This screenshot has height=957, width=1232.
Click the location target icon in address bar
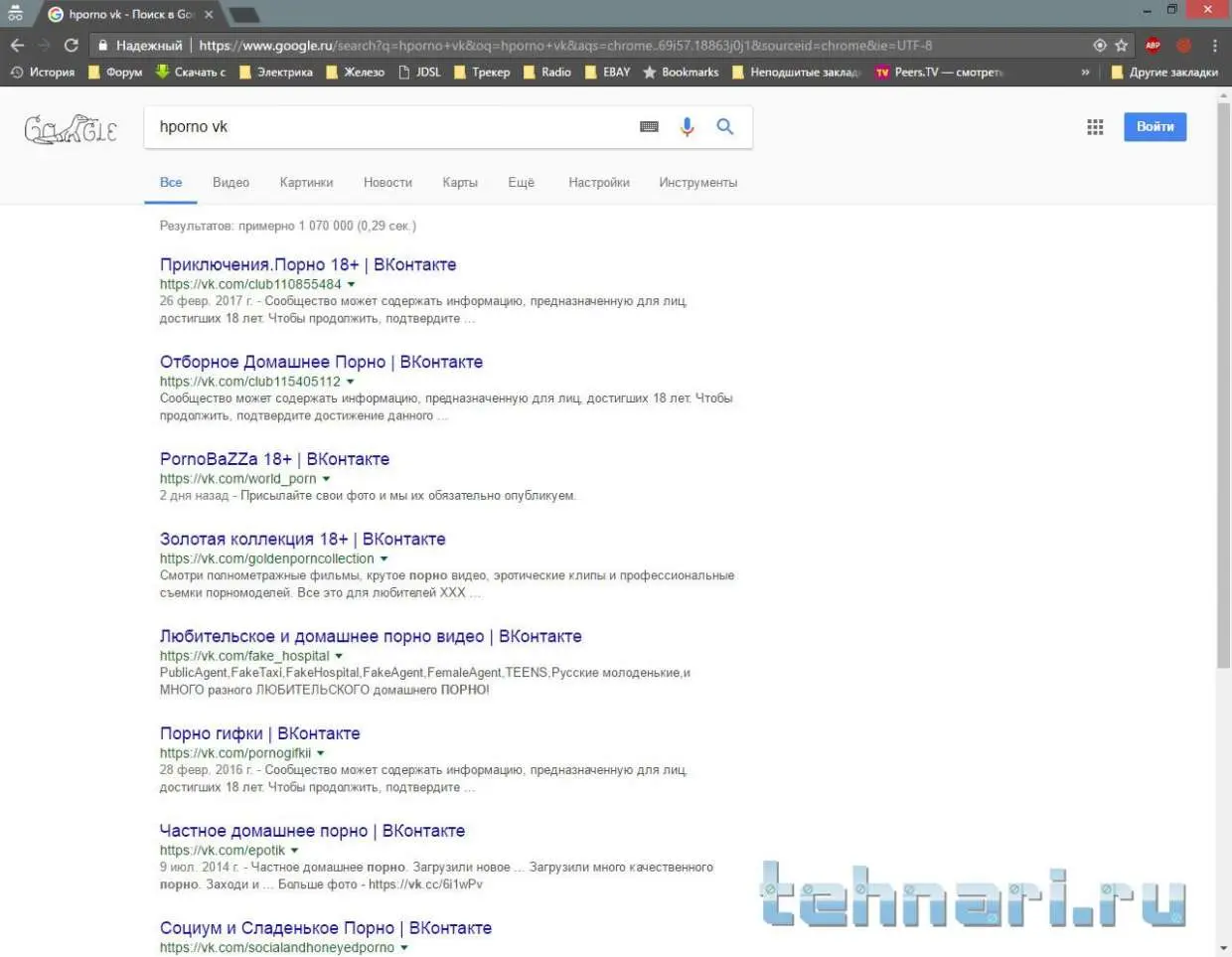[1099, 45]
